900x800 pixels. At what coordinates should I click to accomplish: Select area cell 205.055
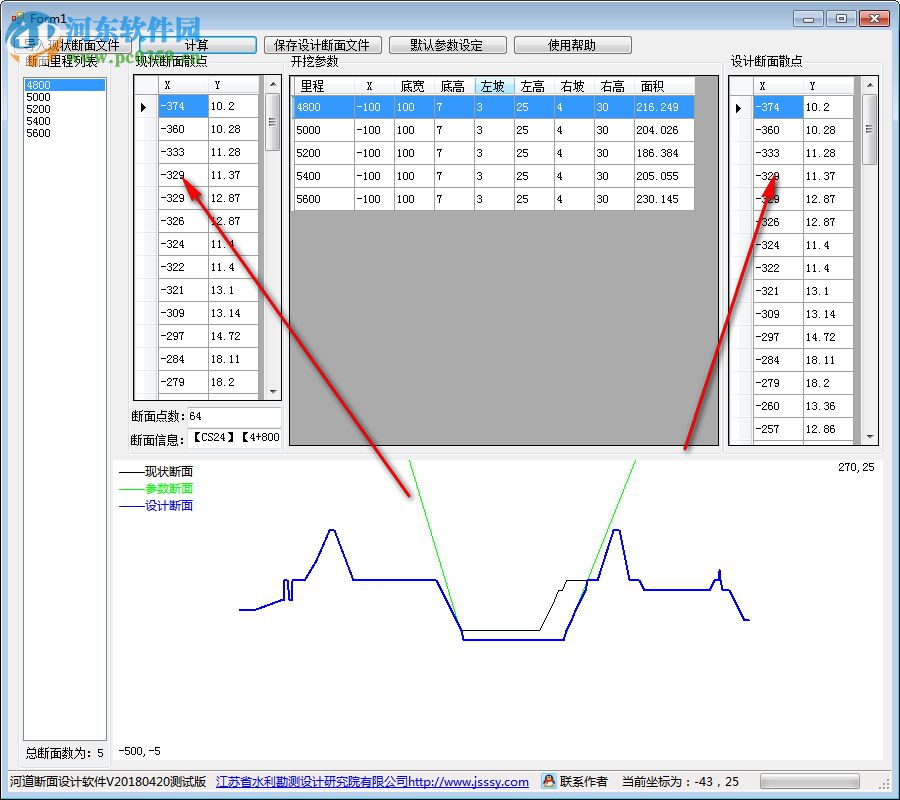pos(664,176)
